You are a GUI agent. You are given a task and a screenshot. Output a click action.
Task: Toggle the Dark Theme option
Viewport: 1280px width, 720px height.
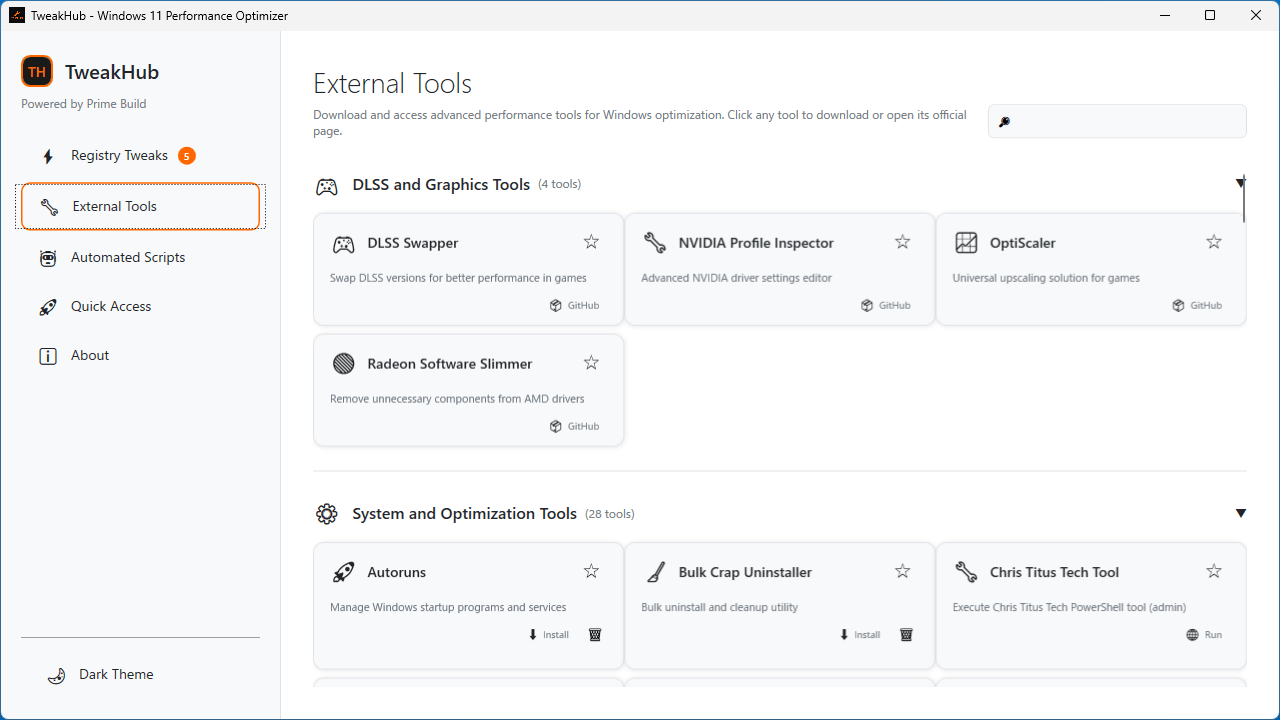tap(102, 675)
